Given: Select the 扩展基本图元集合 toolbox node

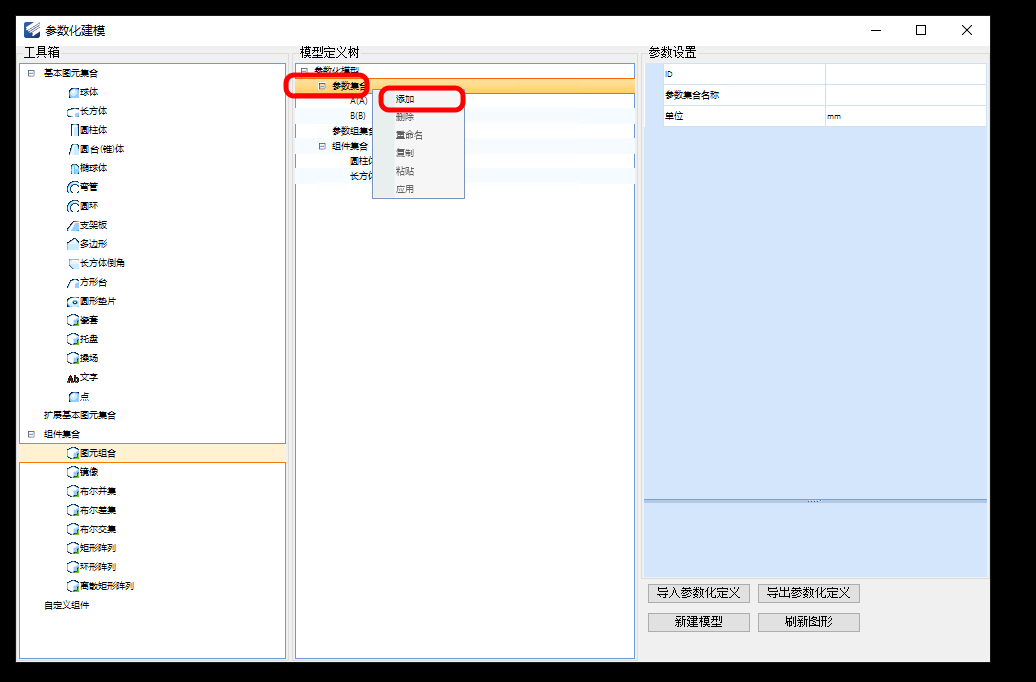Looking at the screenshot, I should [x=80, y=415].
